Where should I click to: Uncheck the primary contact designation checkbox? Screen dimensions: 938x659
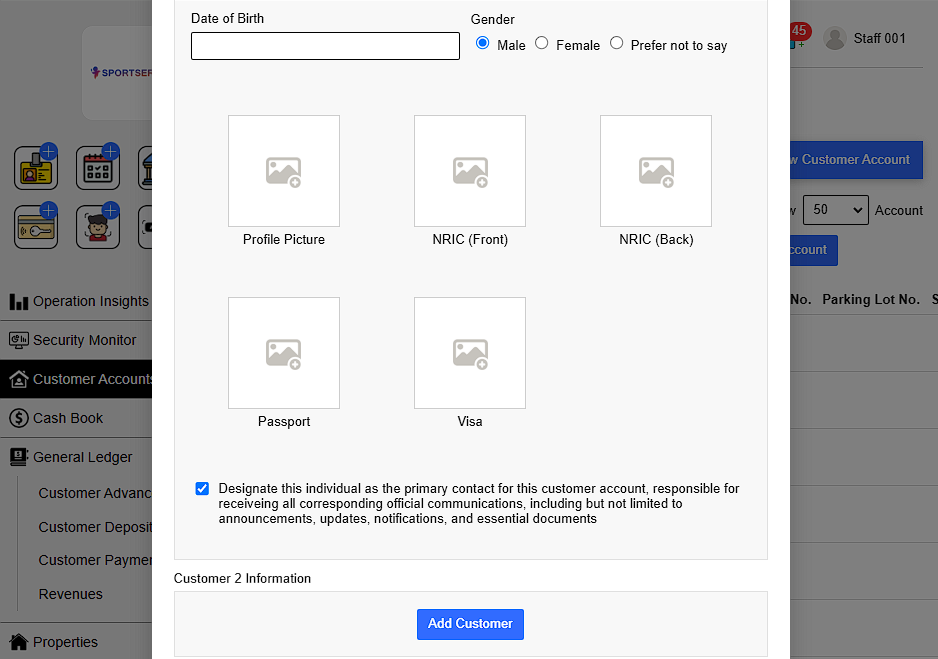pos(203,489)
